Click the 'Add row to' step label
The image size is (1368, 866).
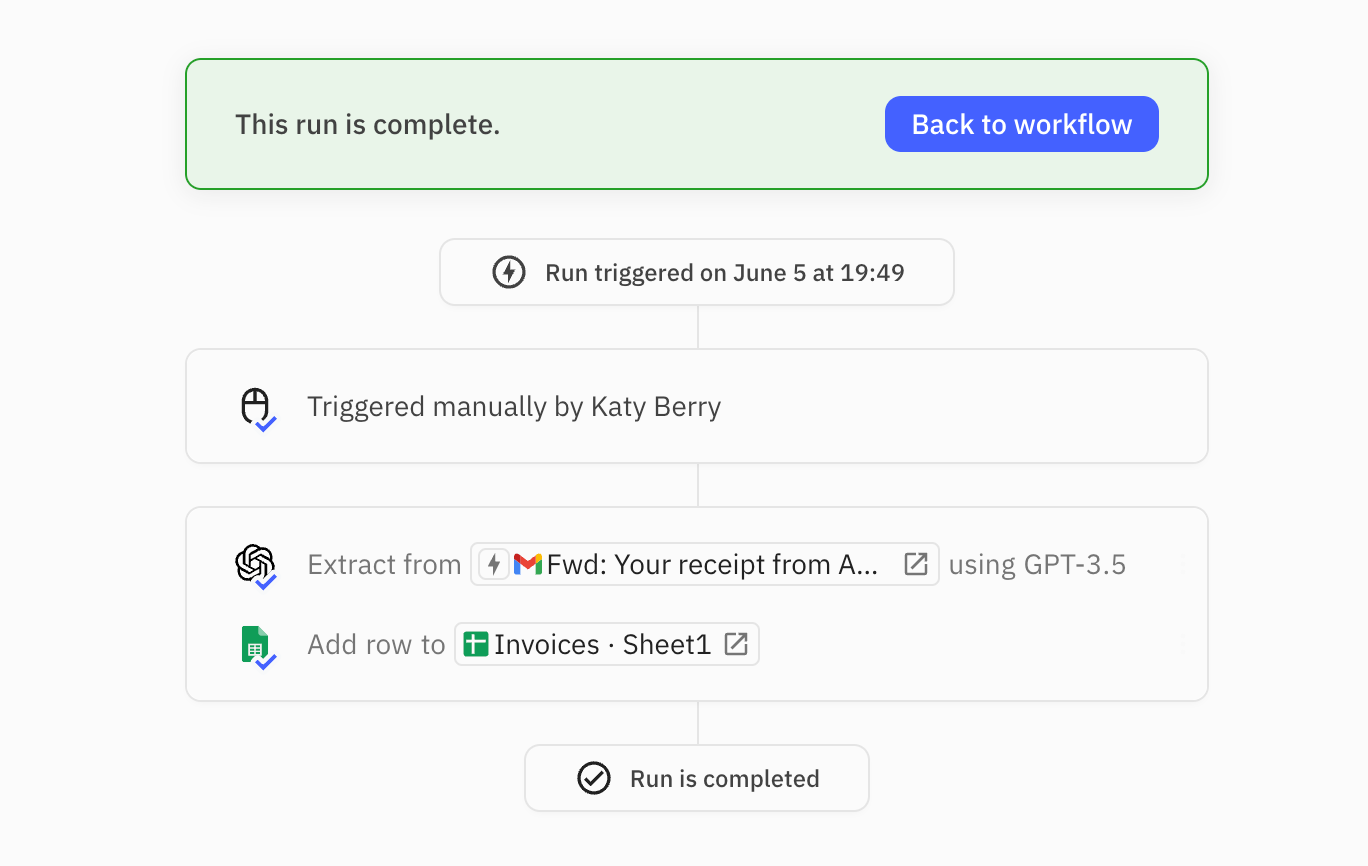point(376,644)
